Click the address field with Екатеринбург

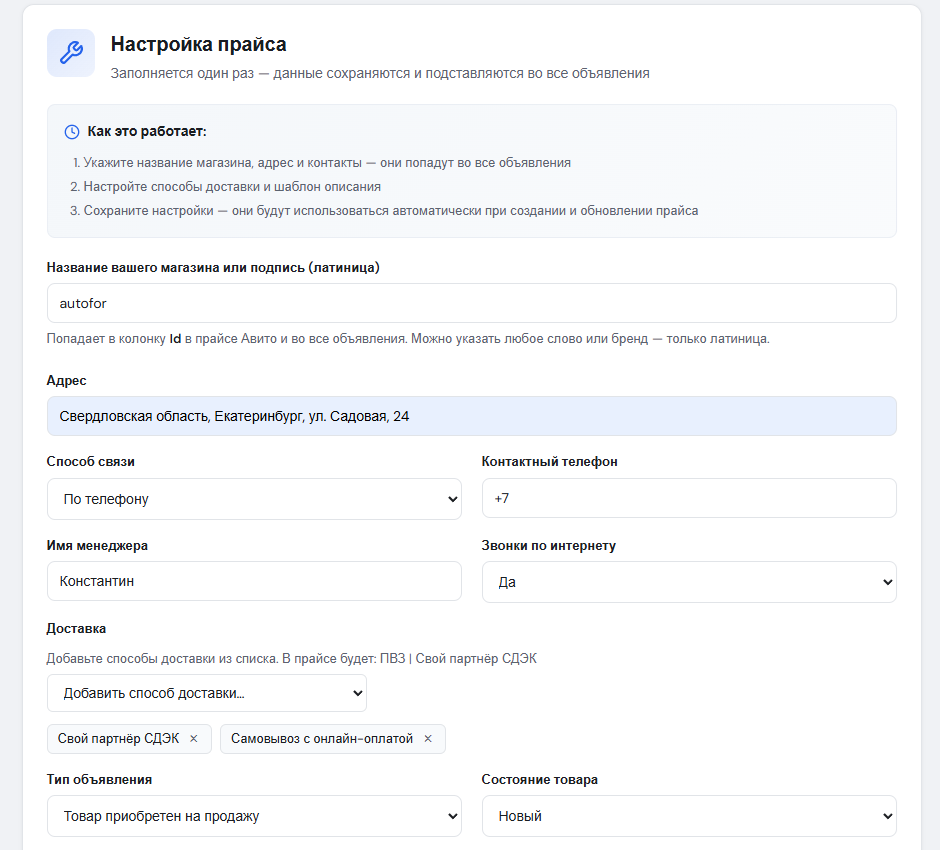(x=471, y=416)
